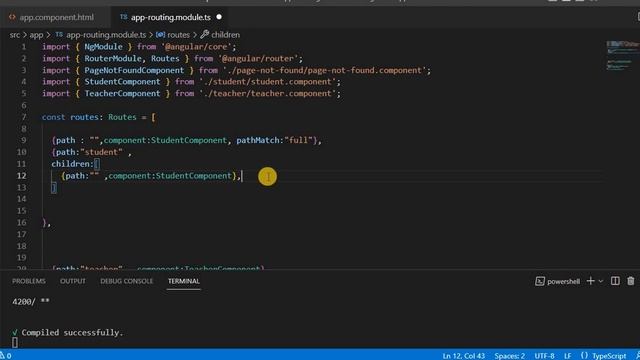Click the Ln 12, Col 43 status entry
Screen dimensions: 640x360
pos(463,356)
